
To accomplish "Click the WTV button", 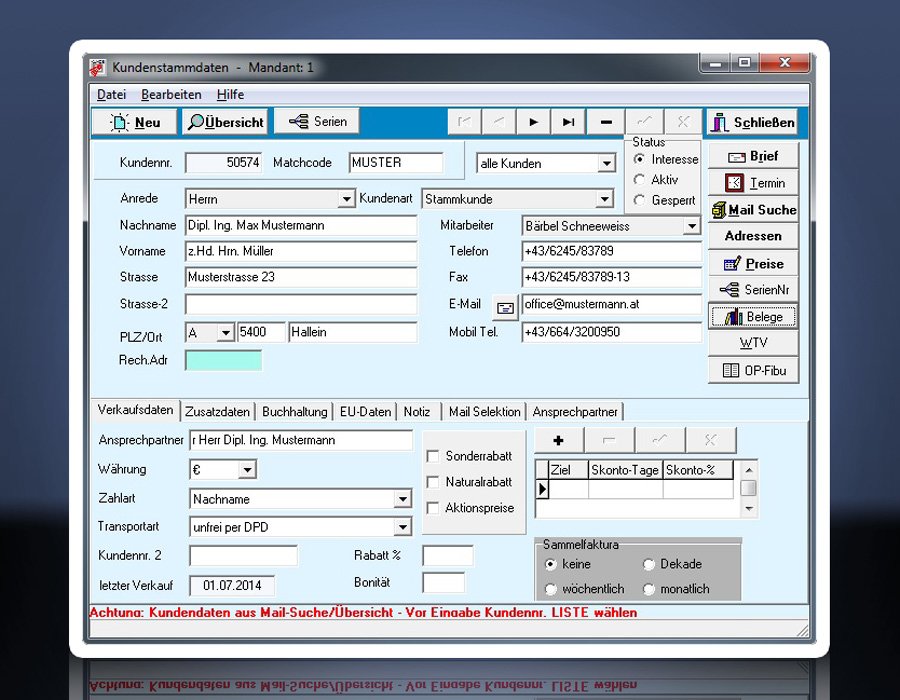I will point(753,343).
